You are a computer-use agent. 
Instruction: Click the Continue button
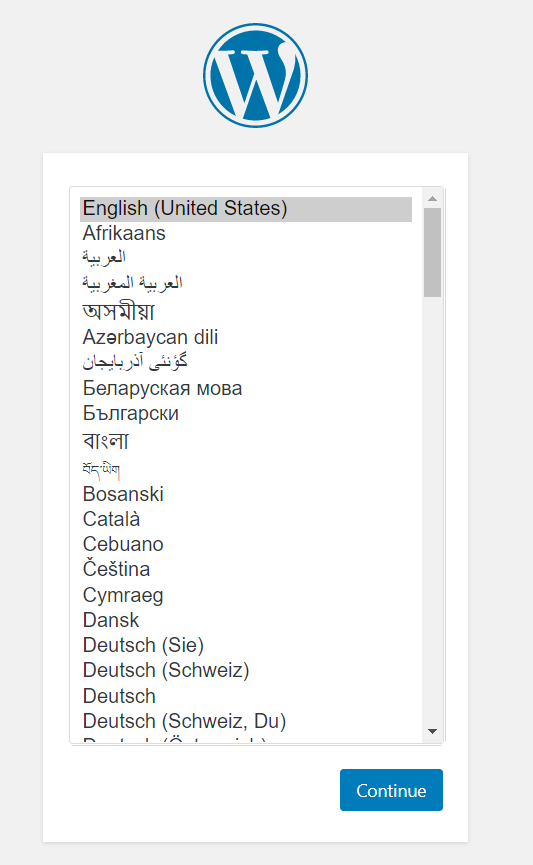(x=391, y=790)
